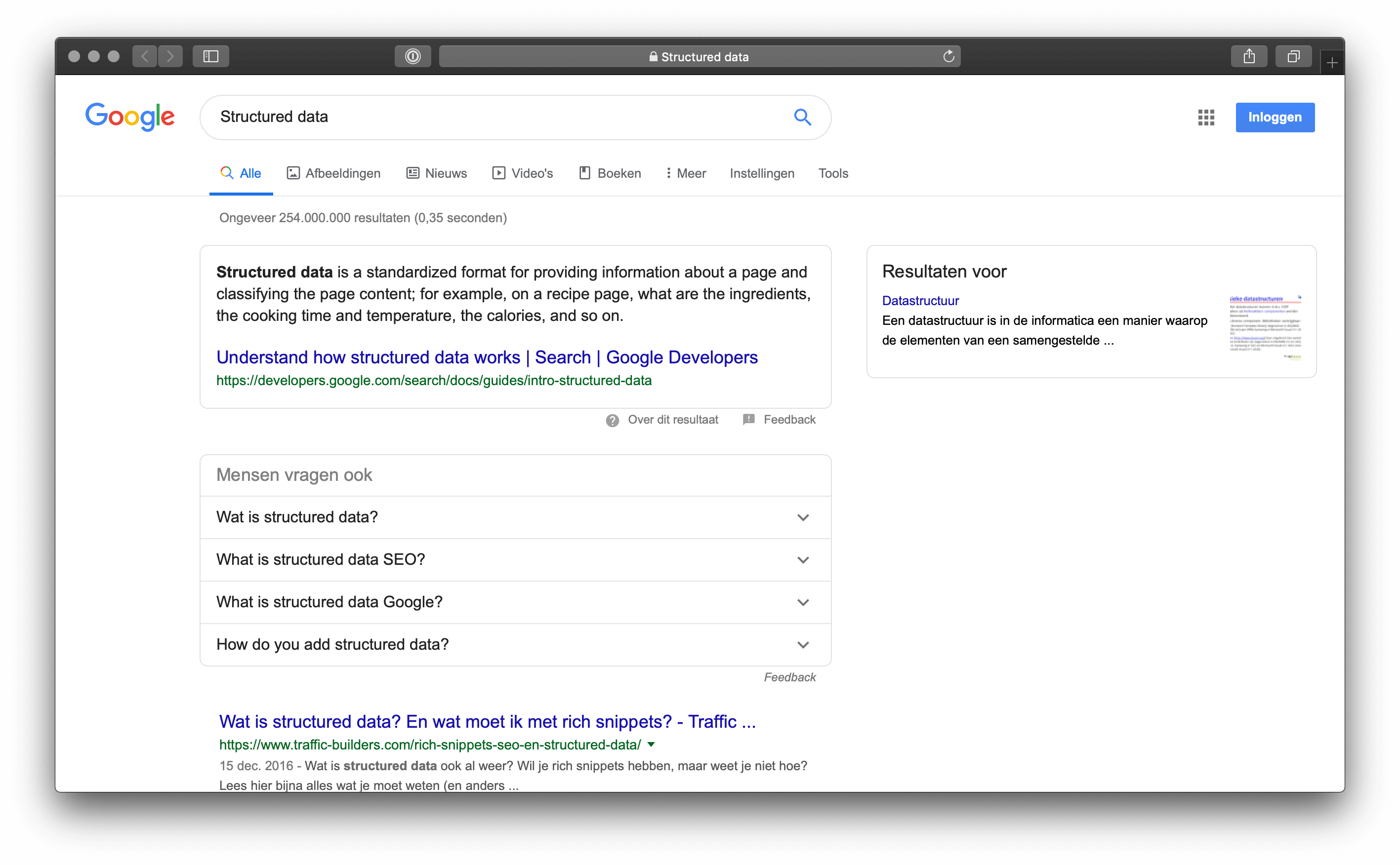
Task: Click 'Over dit resultaat' link
Action: coord(672,420)
